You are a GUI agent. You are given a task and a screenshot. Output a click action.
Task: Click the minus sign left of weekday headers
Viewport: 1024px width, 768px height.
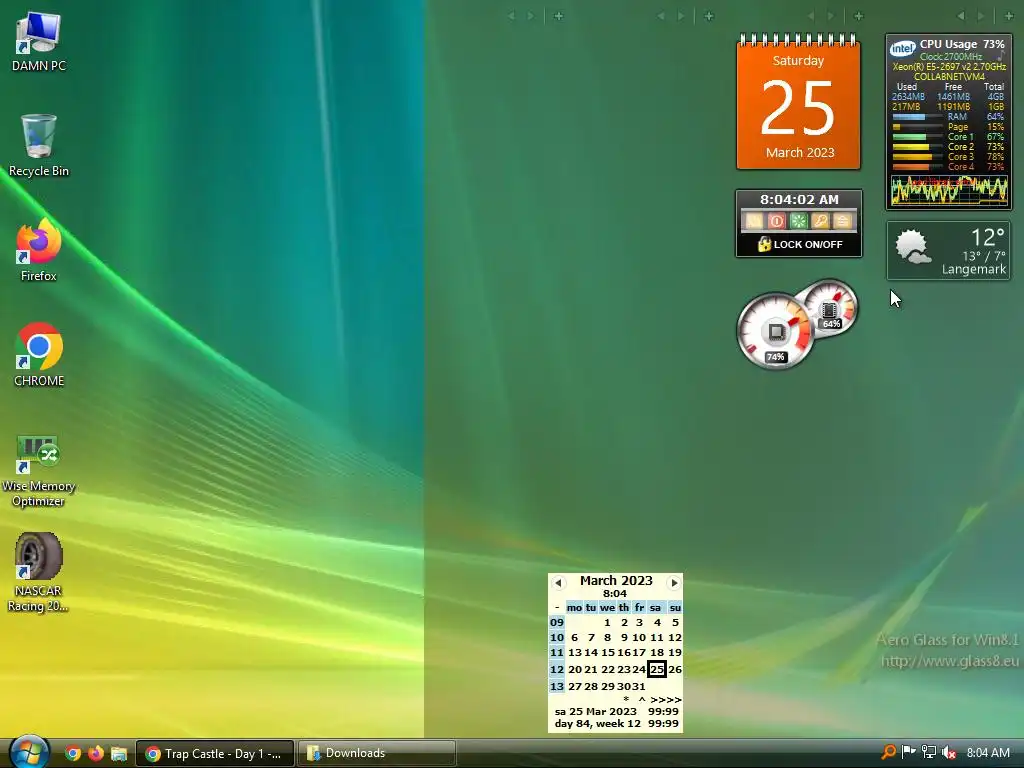pos(556,607)
